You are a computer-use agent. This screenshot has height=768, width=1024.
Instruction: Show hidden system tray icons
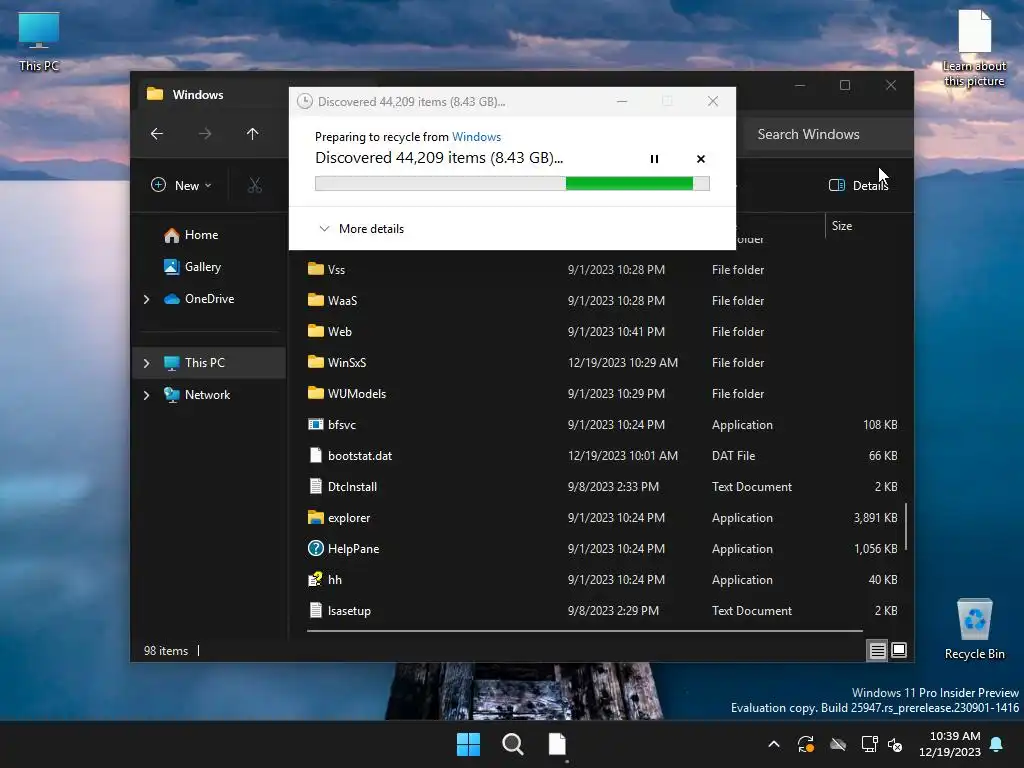(x=774, y=744)
